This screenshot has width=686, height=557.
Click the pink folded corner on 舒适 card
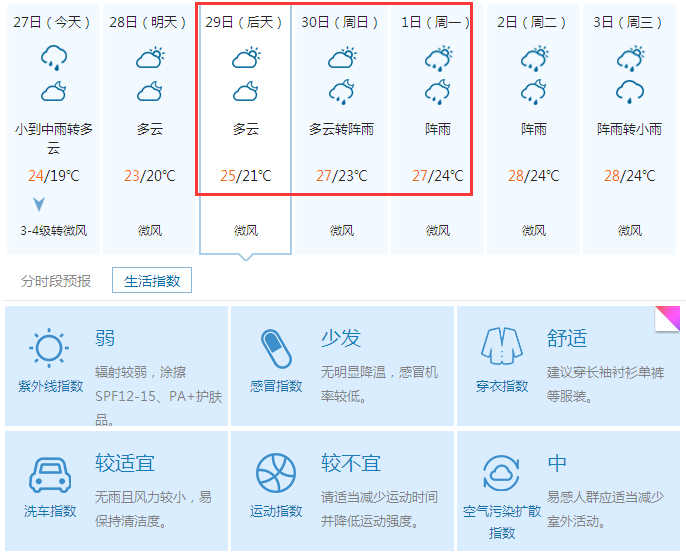669,317
